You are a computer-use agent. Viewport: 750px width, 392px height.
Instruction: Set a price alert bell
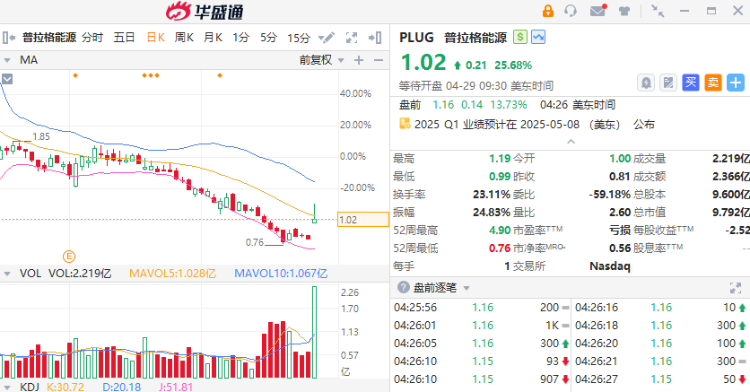tap(646, 83)
